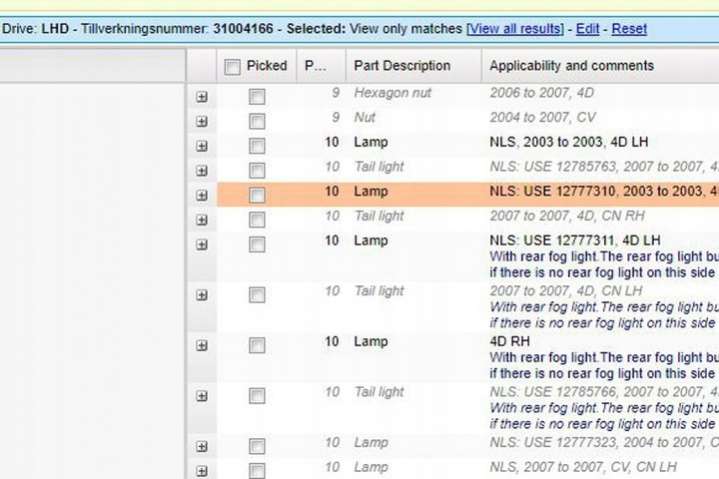Click the Edit link in filter bar
The image size is (719, 479).
coord(587,29)
